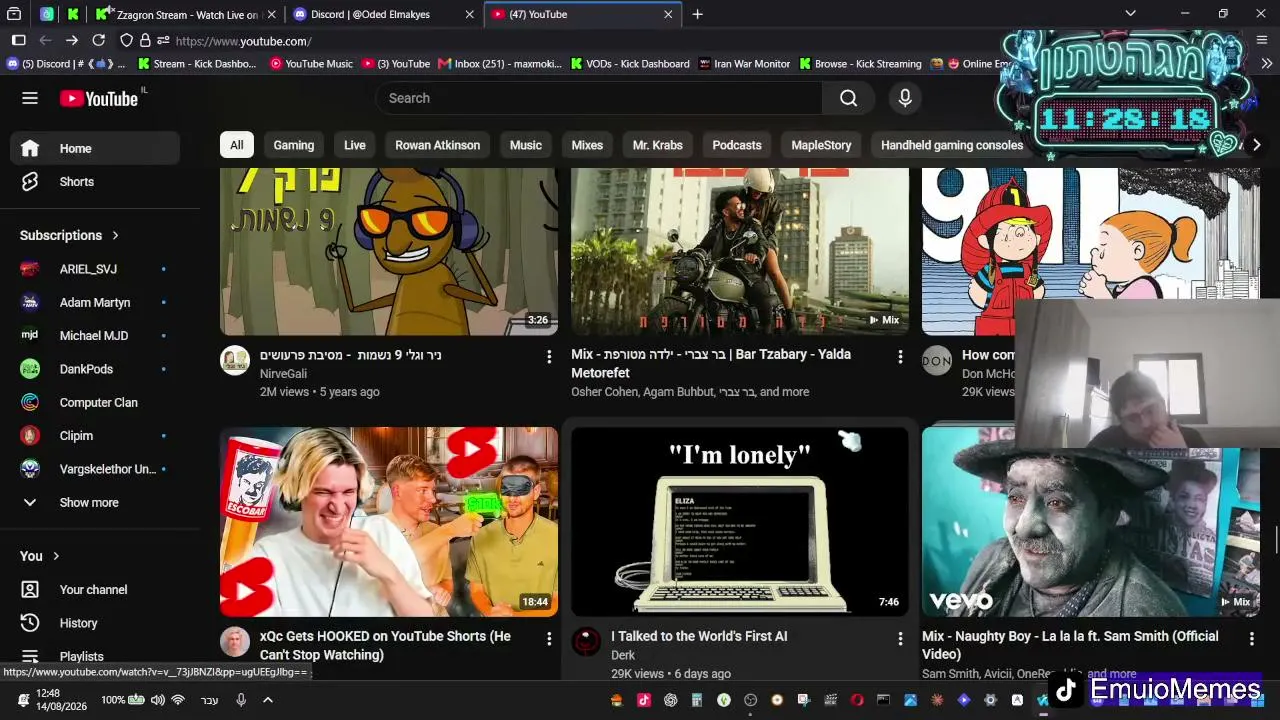Click the search magnifier button
This screenshot has height=720, width=1280.
(848, 98)
